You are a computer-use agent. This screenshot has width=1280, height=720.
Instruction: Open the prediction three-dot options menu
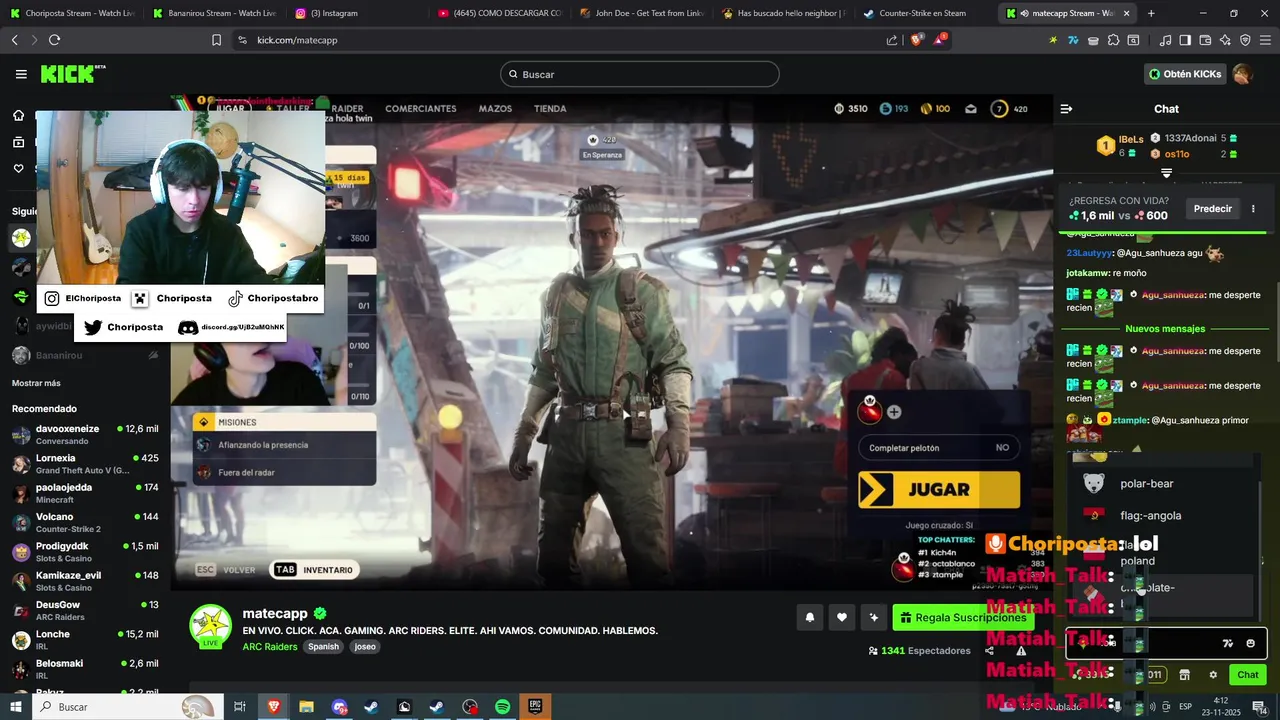point(1253,209)
